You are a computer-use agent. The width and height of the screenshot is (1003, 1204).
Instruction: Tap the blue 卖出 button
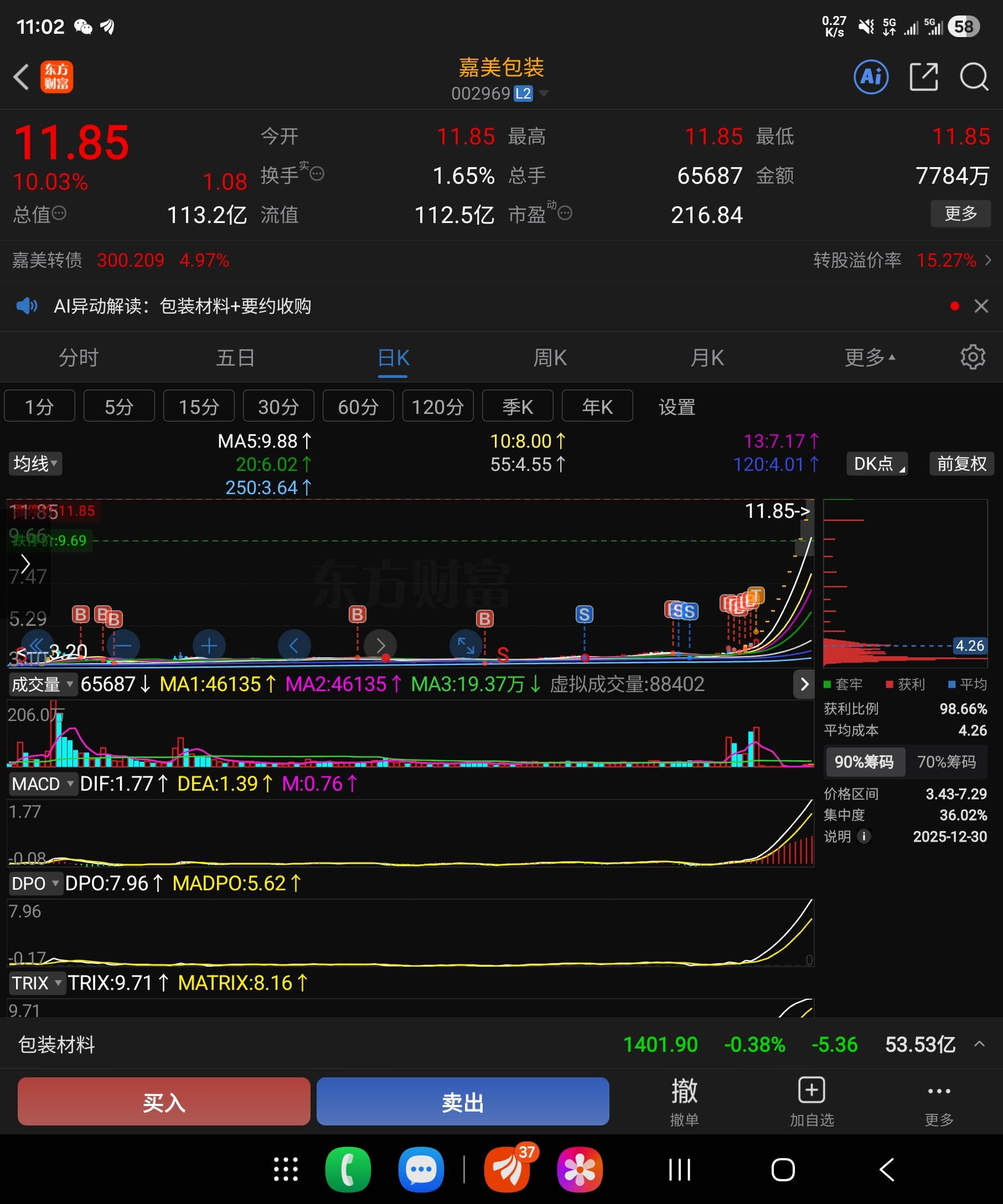[463, 1102]
